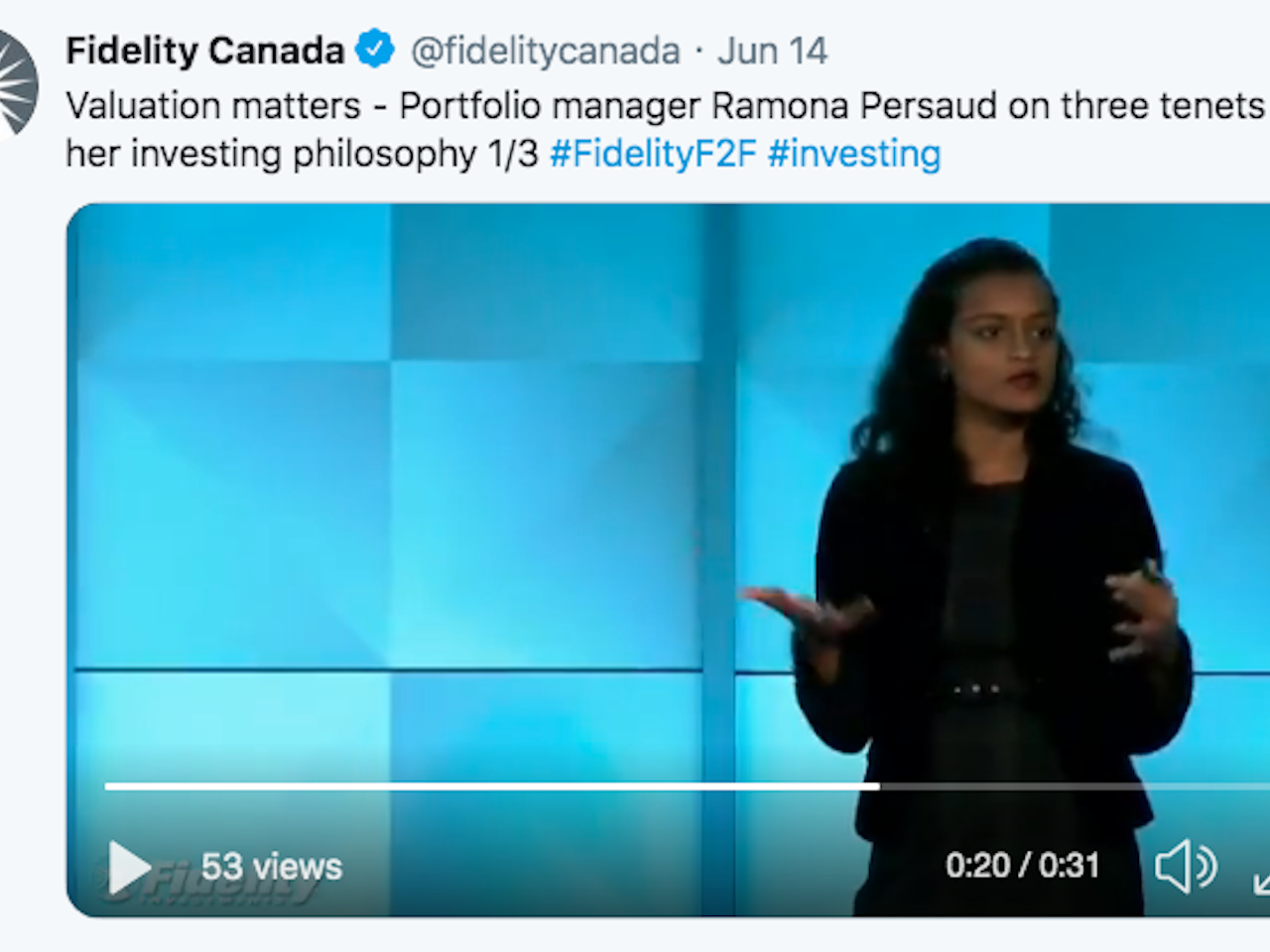1270x952 pixels.
Task: Open the Jun 14 tweet timestamp
Action: point(772,51)
